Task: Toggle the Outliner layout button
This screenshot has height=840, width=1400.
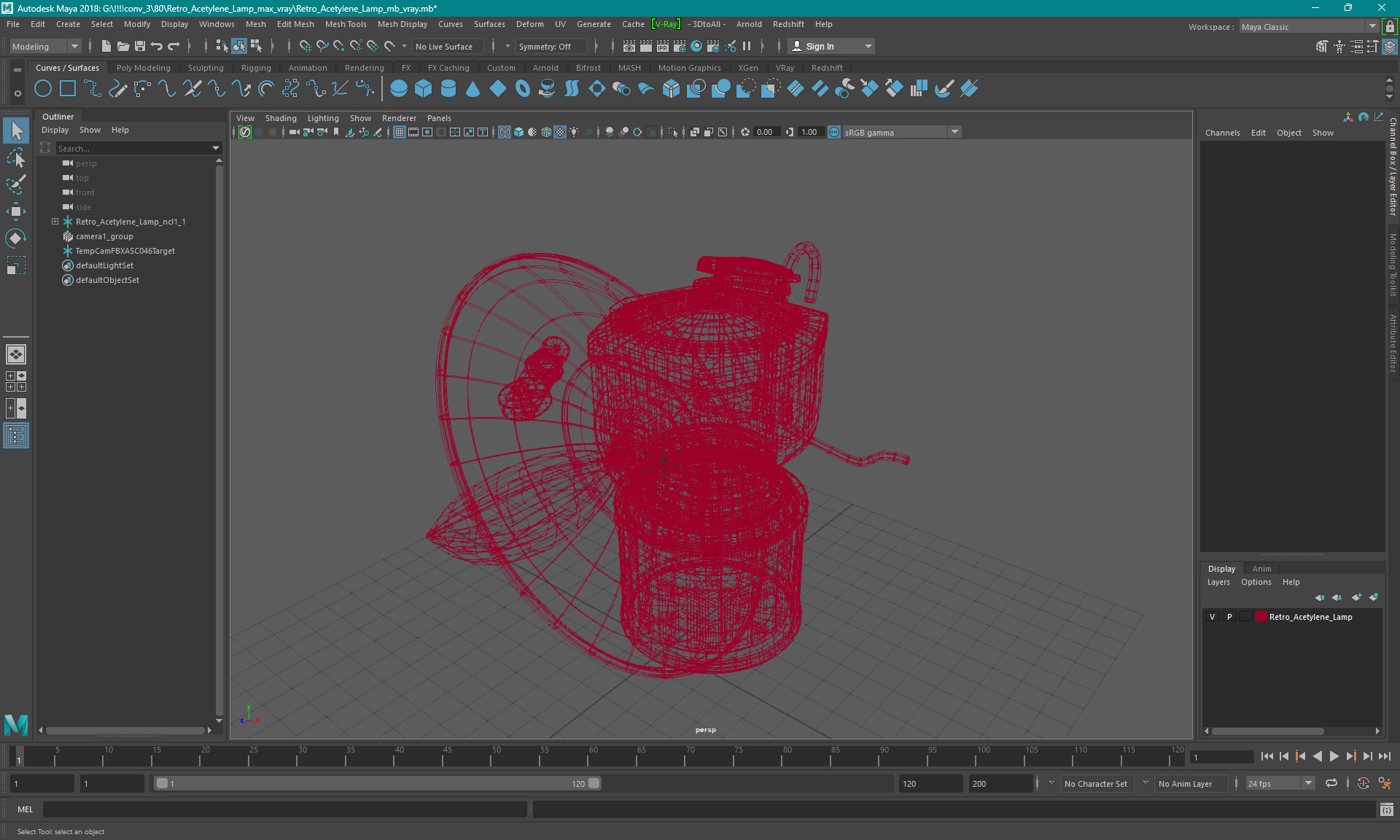Action: (x=16, y=435)
